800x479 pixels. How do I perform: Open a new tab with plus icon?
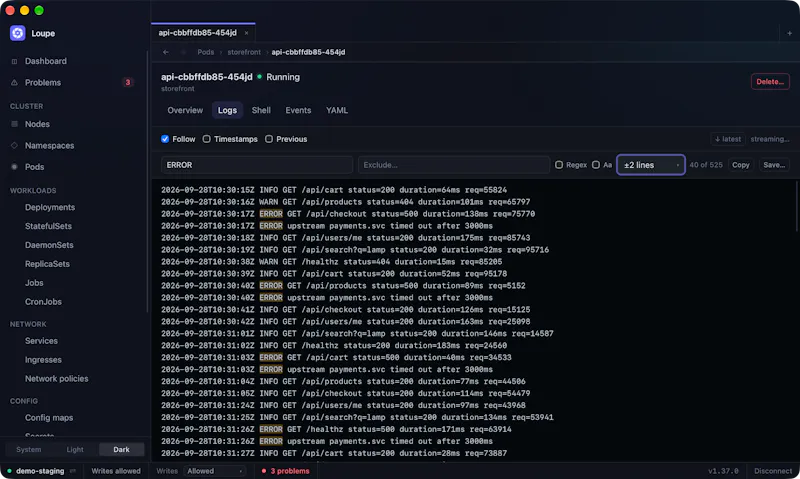pos(789,33)
